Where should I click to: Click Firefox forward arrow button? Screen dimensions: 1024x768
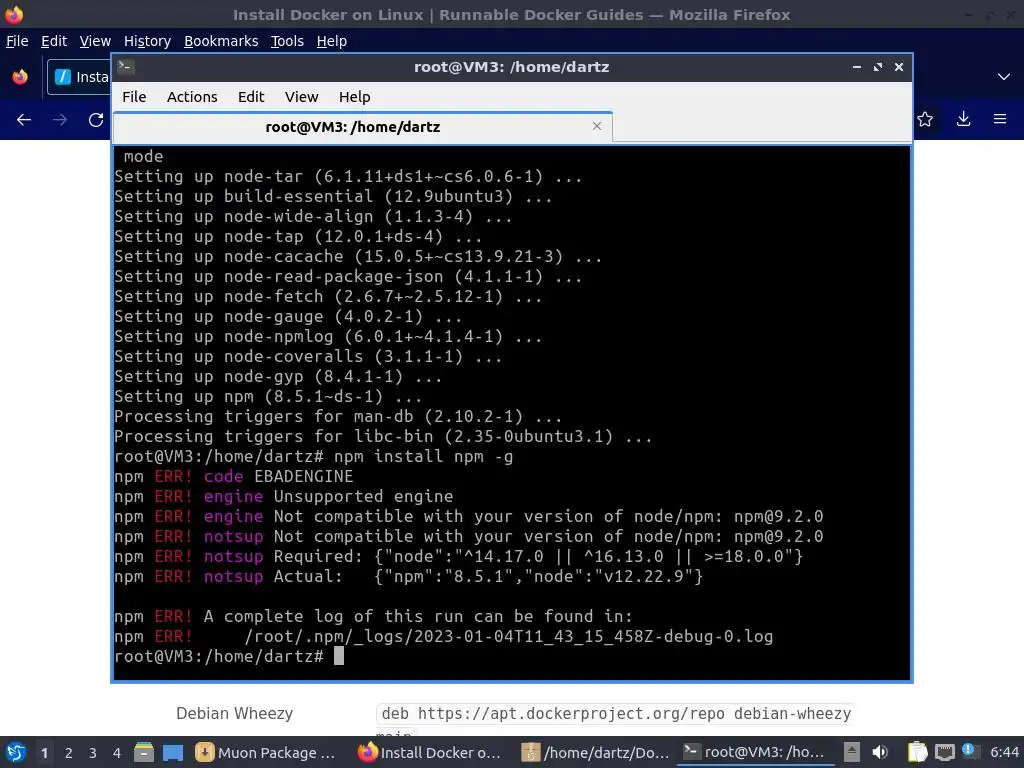coord(60,120)
